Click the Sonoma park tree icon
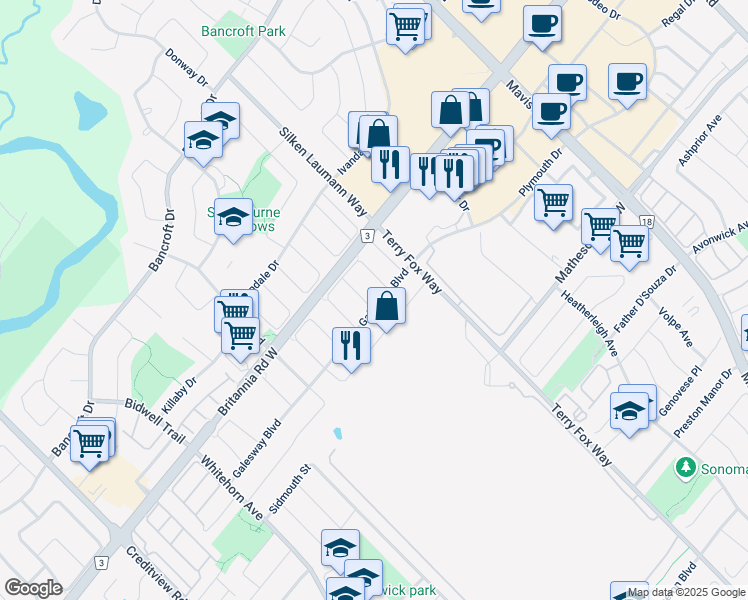Image resolution: width=748 pixels, height=600 pixels. click(686, 467)
